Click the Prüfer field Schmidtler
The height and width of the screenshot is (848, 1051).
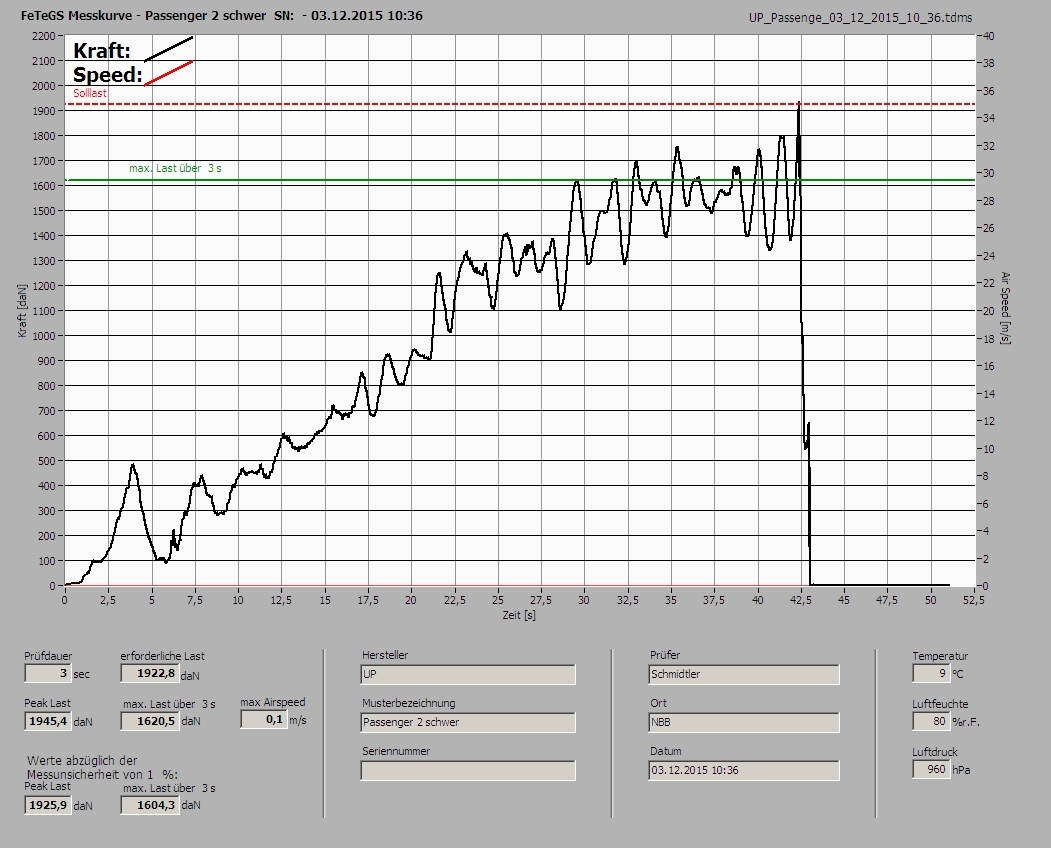tap(744, 674)
